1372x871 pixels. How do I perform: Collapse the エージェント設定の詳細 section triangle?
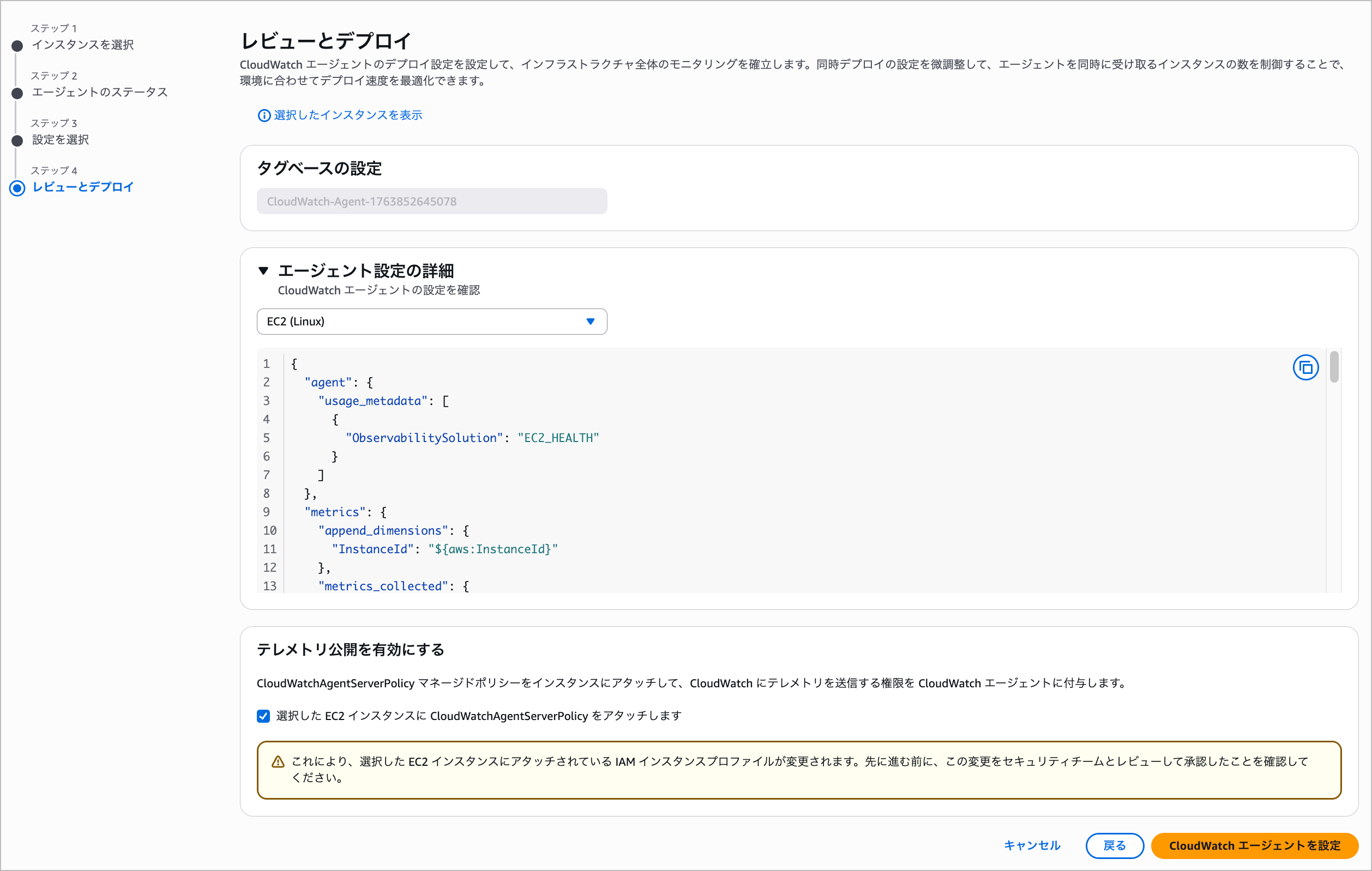(x=263, y=270)
